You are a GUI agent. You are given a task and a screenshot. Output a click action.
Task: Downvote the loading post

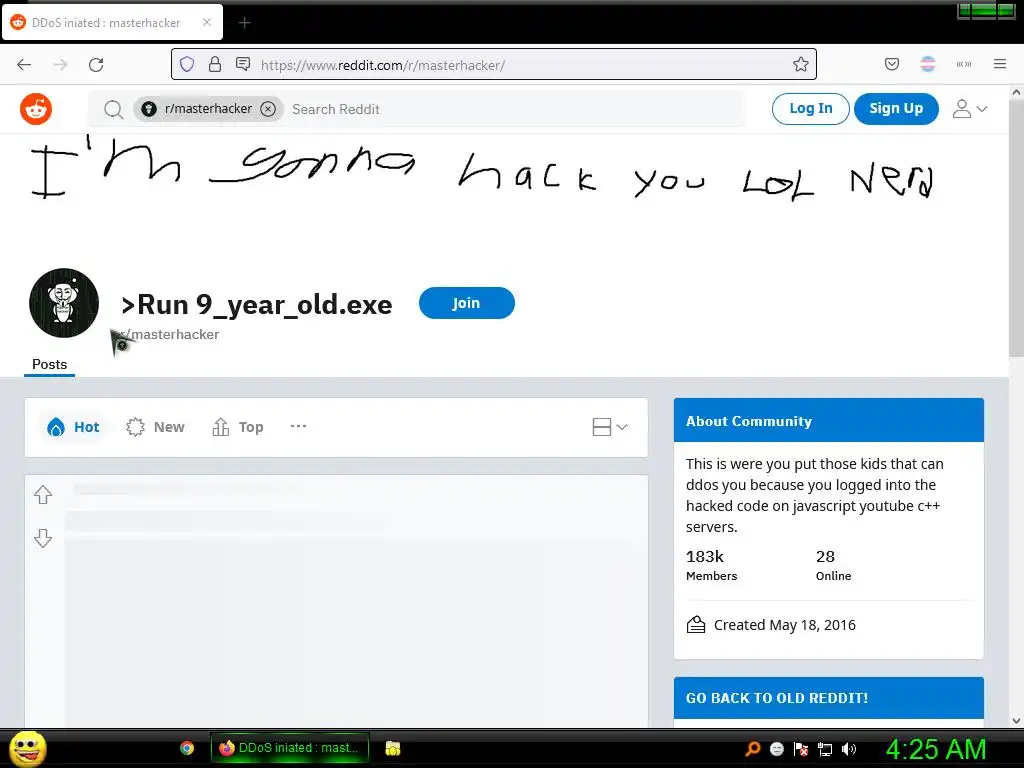pos(43,538)
